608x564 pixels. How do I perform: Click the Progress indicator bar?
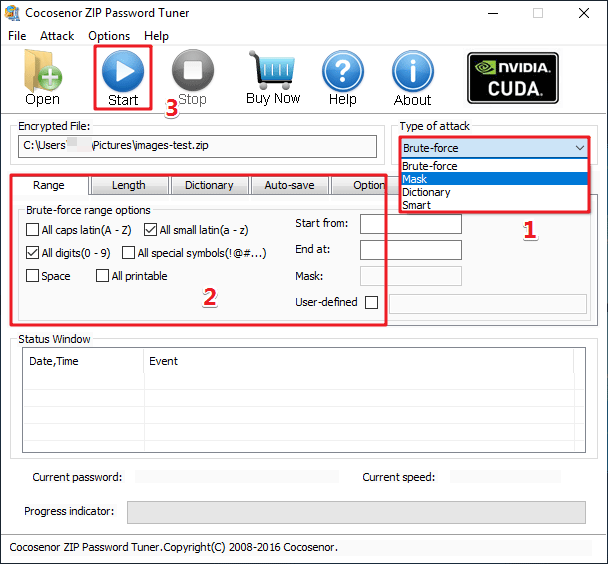(356, 512)
